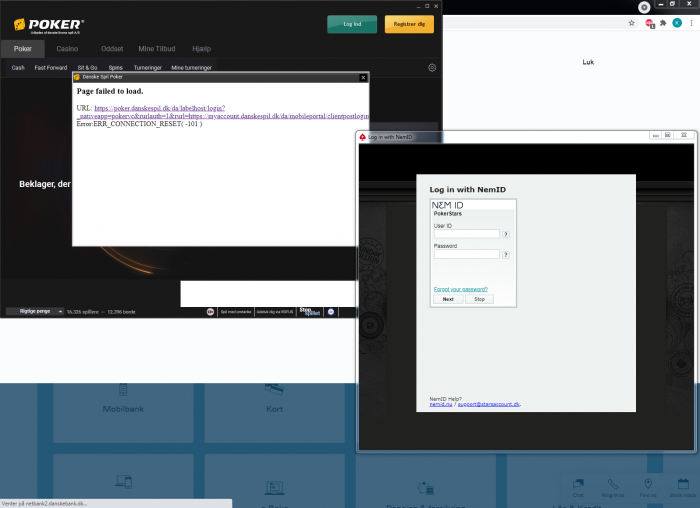The image size is (700, 508).
Task: Open Chrome profile avatar K
Action: (x=677, y=23)
